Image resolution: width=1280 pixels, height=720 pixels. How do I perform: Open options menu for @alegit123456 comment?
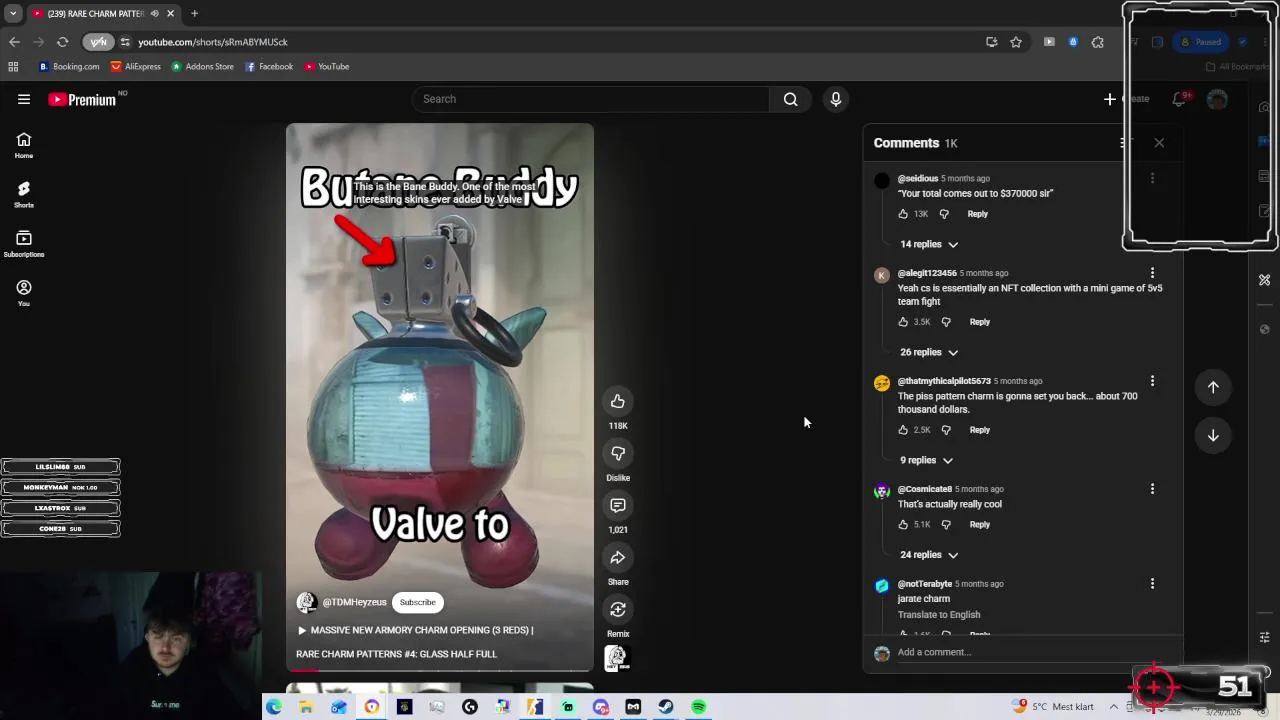1152,273
